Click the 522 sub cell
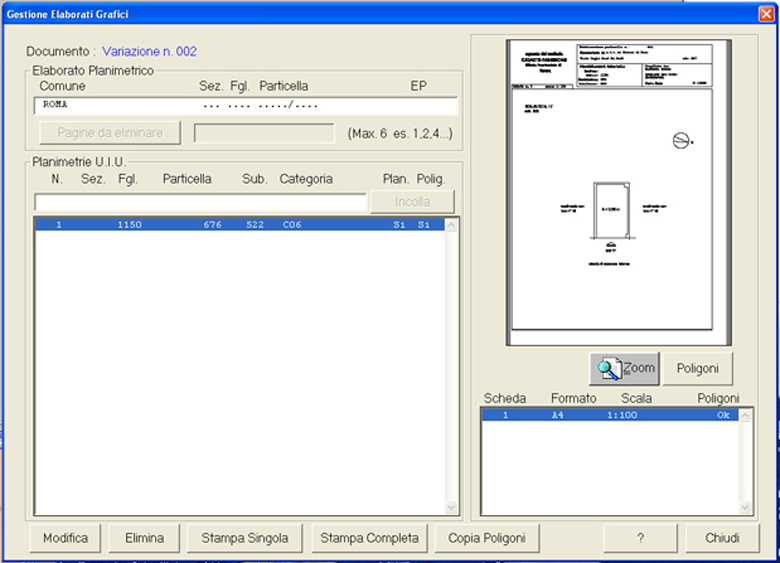This screenshot has width=780, height=563. click(x=255, y=225)
